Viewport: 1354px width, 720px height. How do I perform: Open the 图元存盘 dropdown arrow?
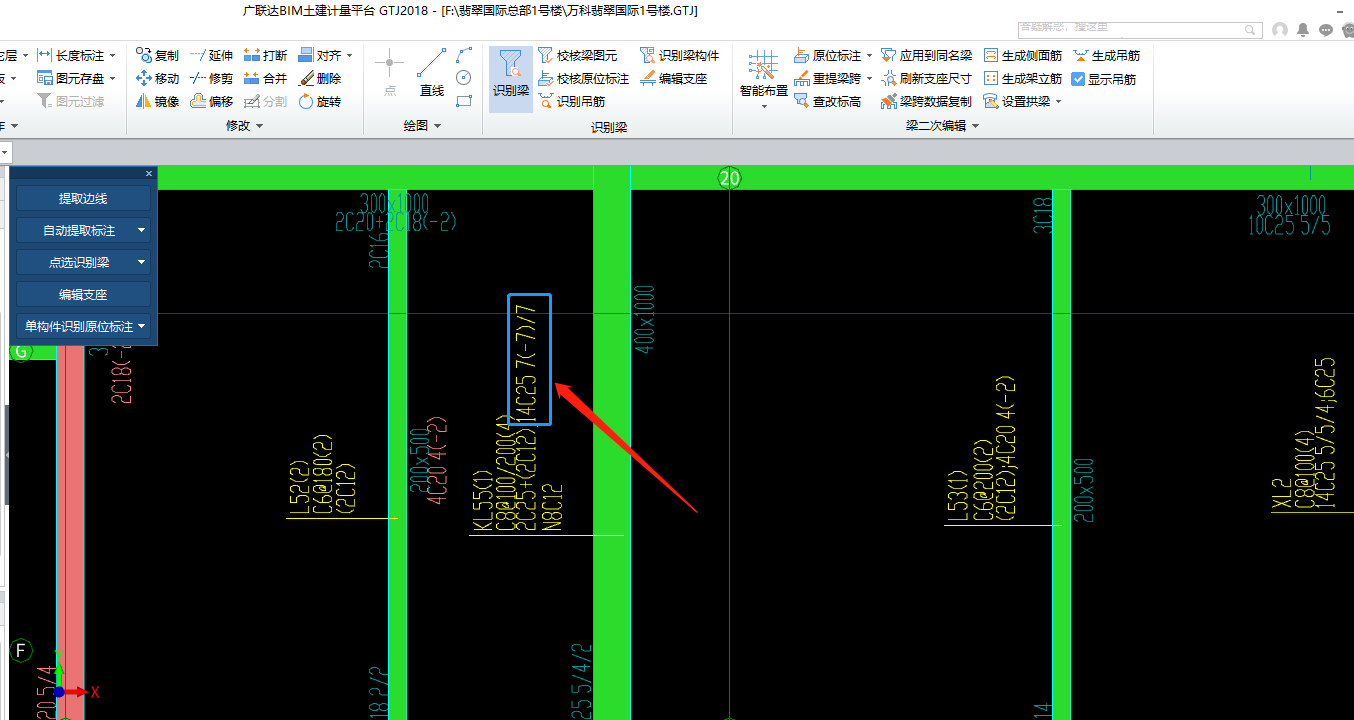pos(112,78)
